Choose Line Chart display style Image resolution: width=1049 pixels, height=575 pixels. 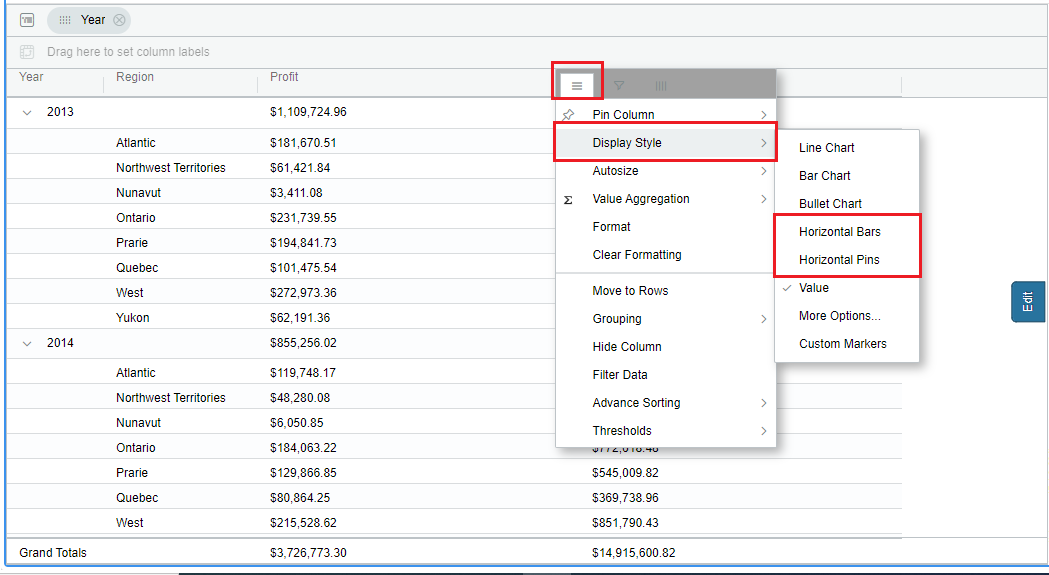826,148
